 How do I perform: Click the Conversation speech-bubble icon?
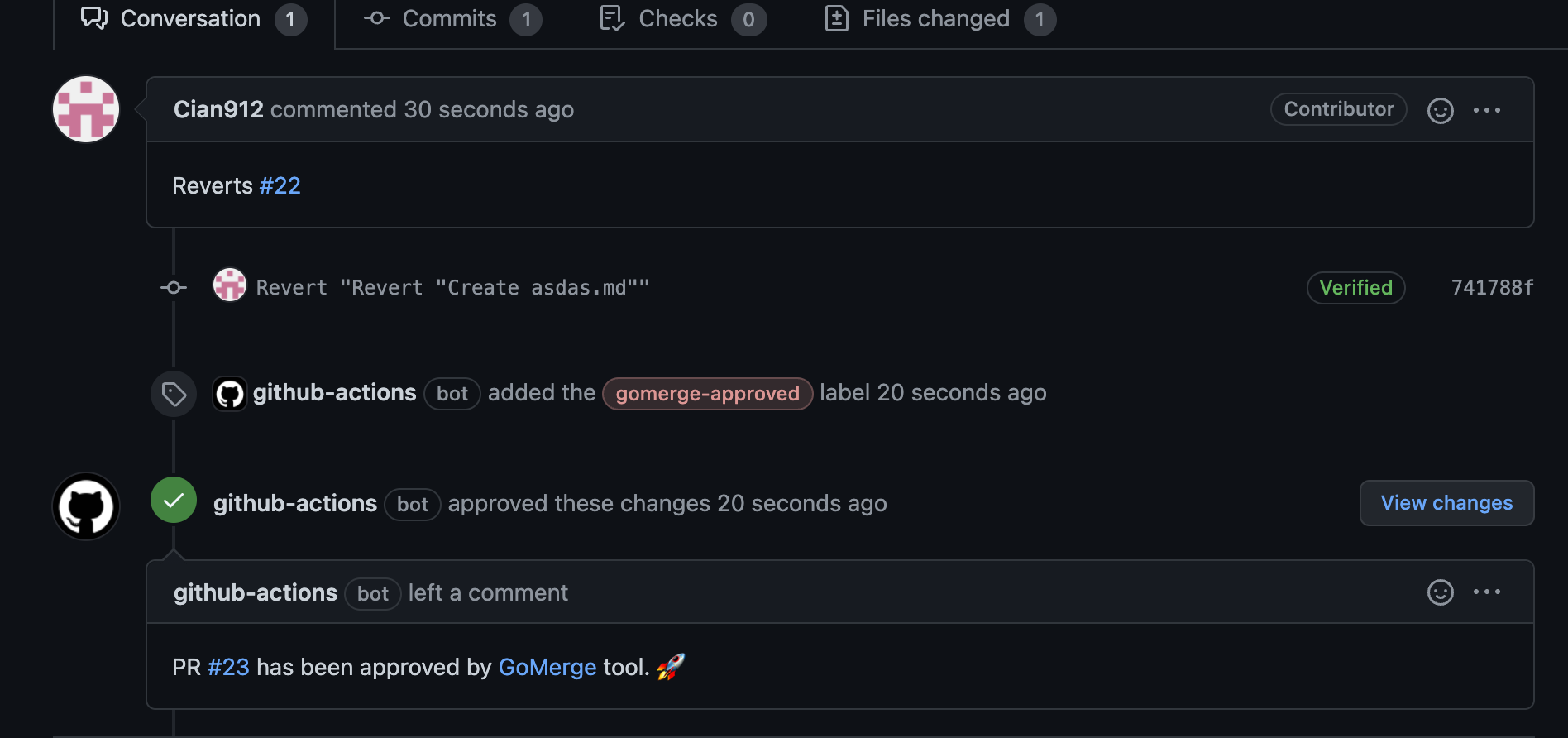pyautogui.click(x=93, y=18)
